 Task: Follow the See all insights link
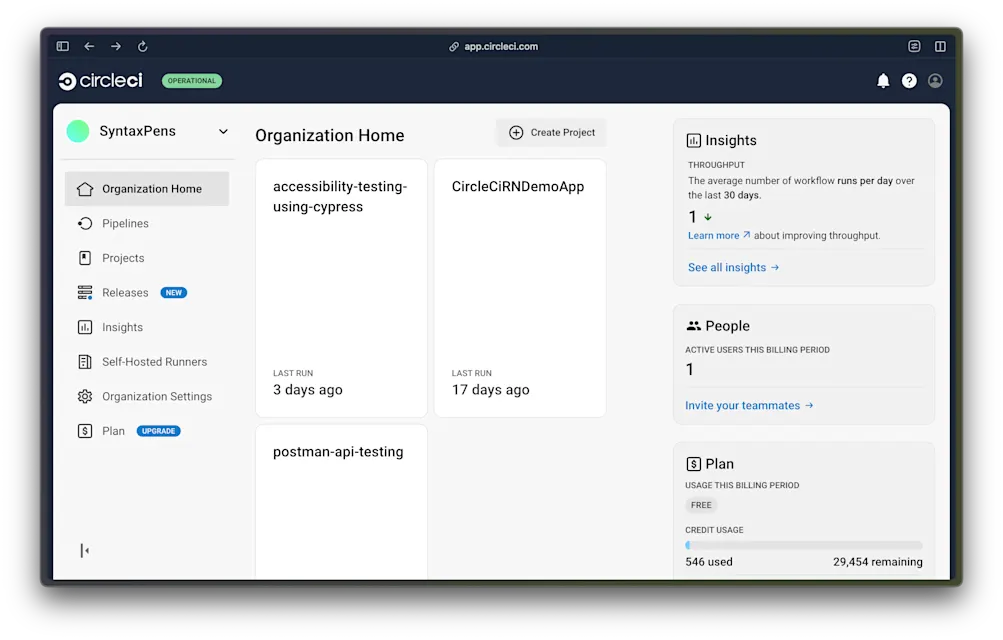pos(733,267)
